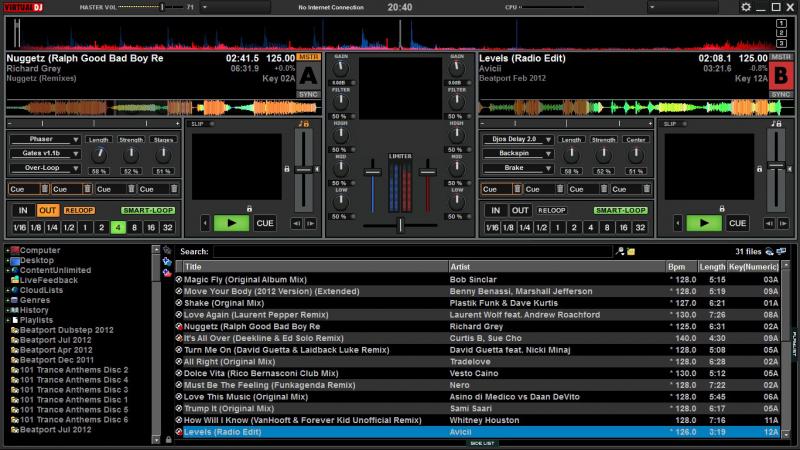Nudge deck A pitch bend forward

310,223
